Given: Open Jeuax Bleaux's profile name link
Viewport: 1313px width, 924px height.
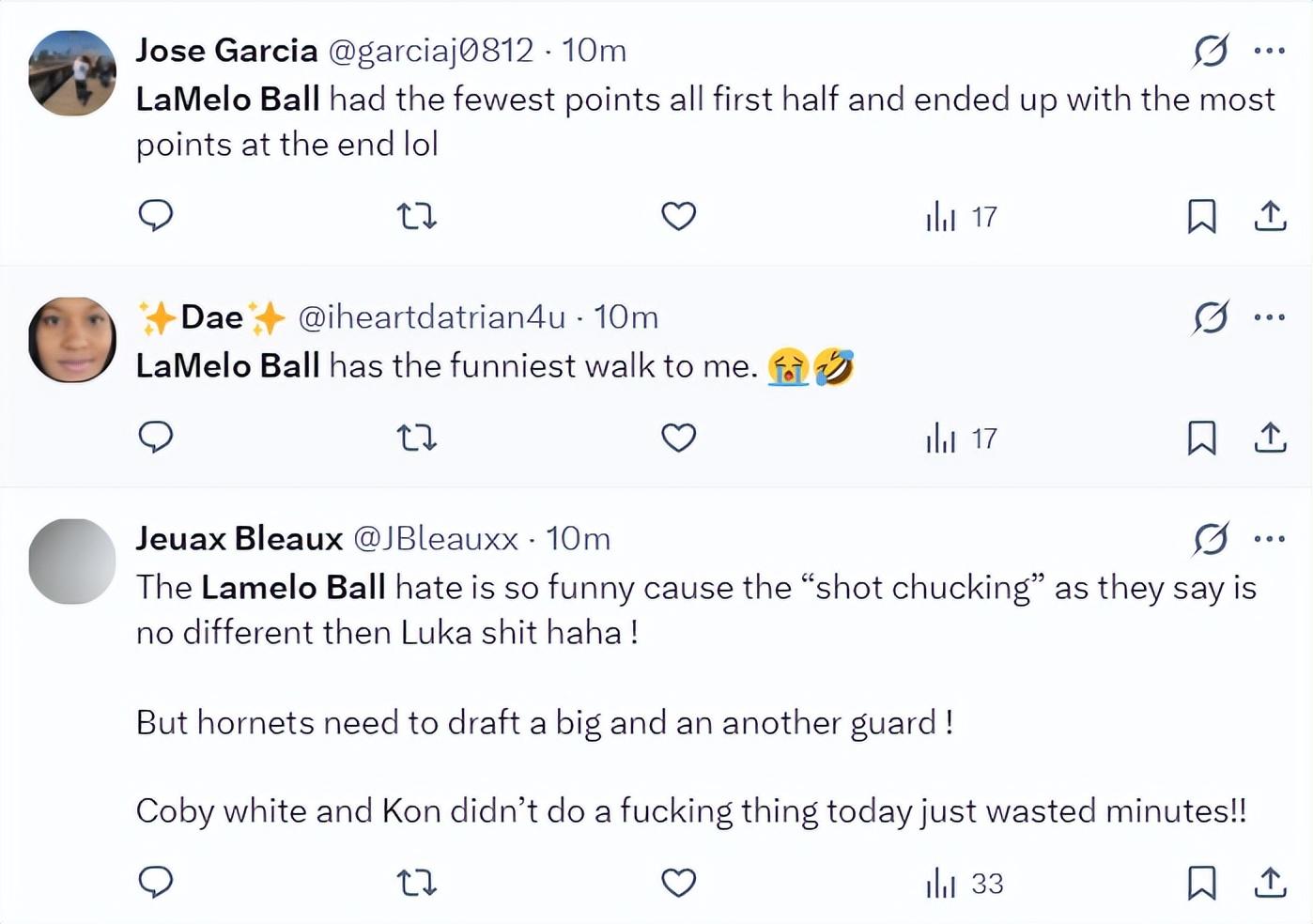Looking at the screenshot, I should point(239,539).
